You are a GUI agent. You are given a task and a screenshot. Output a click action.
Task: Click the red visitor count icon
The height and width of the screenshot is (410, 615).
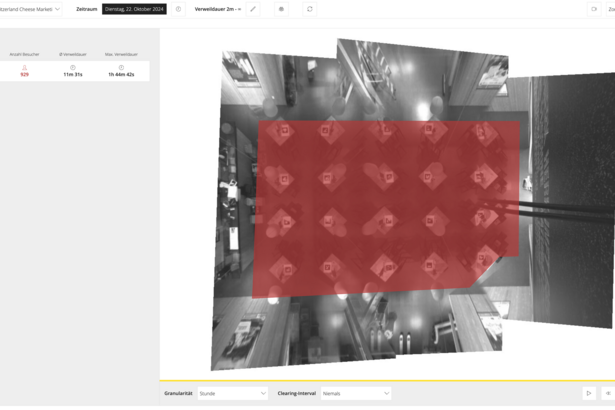[x=24, y=68]
